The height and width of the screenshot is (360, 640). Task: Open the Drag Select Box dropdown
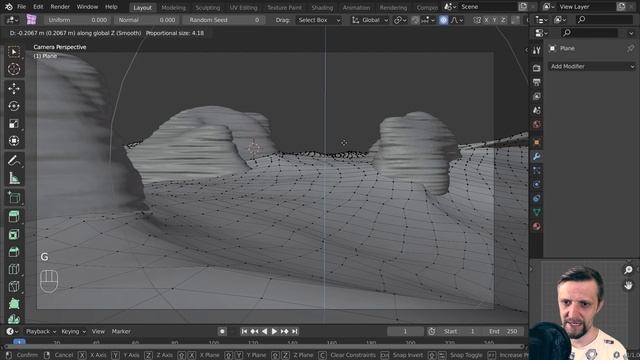click(319, 20)
